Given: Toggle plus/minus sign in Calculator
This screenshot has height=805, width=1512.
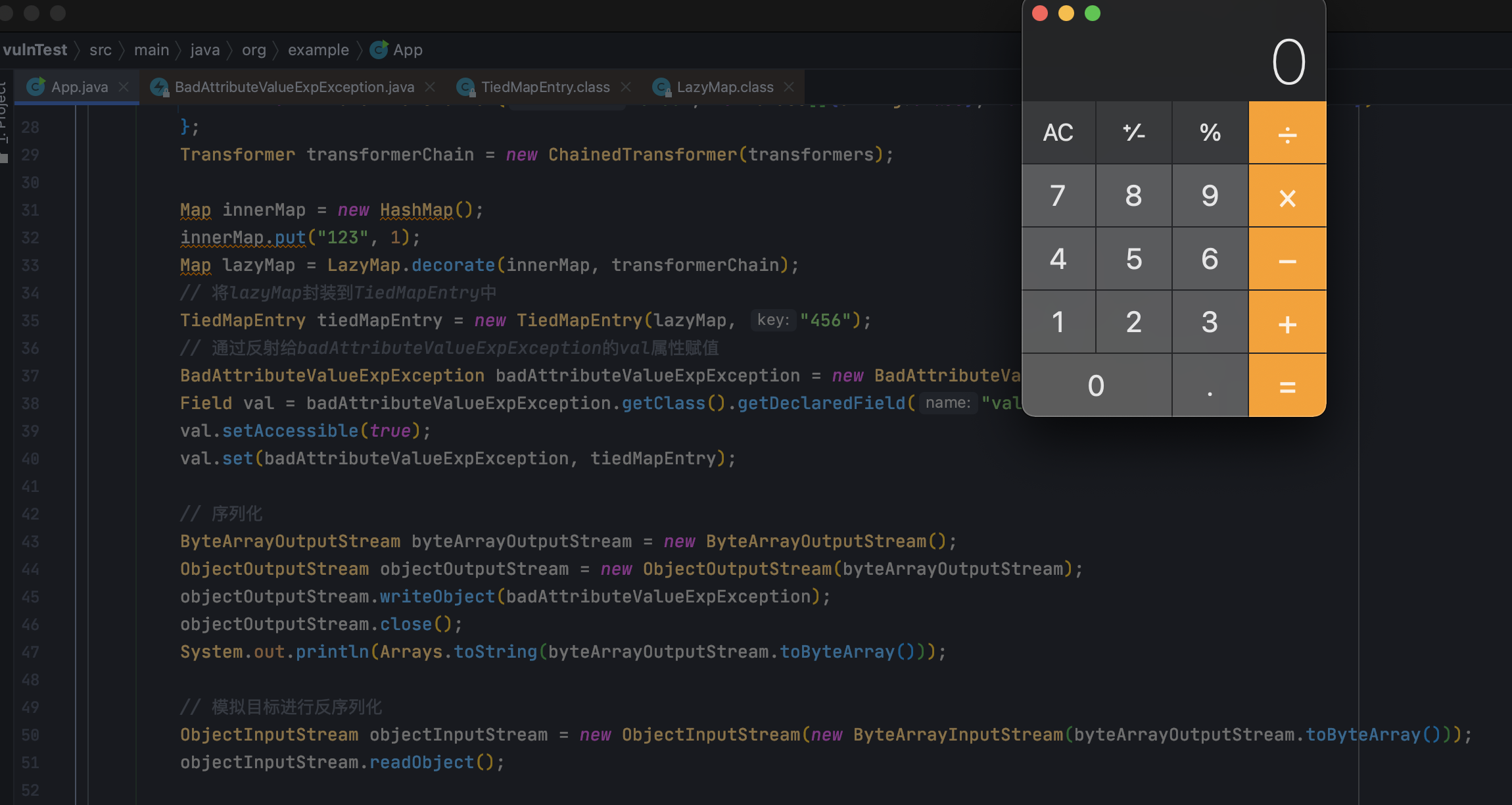Looking at the screenshot, I should point(1133,133).
